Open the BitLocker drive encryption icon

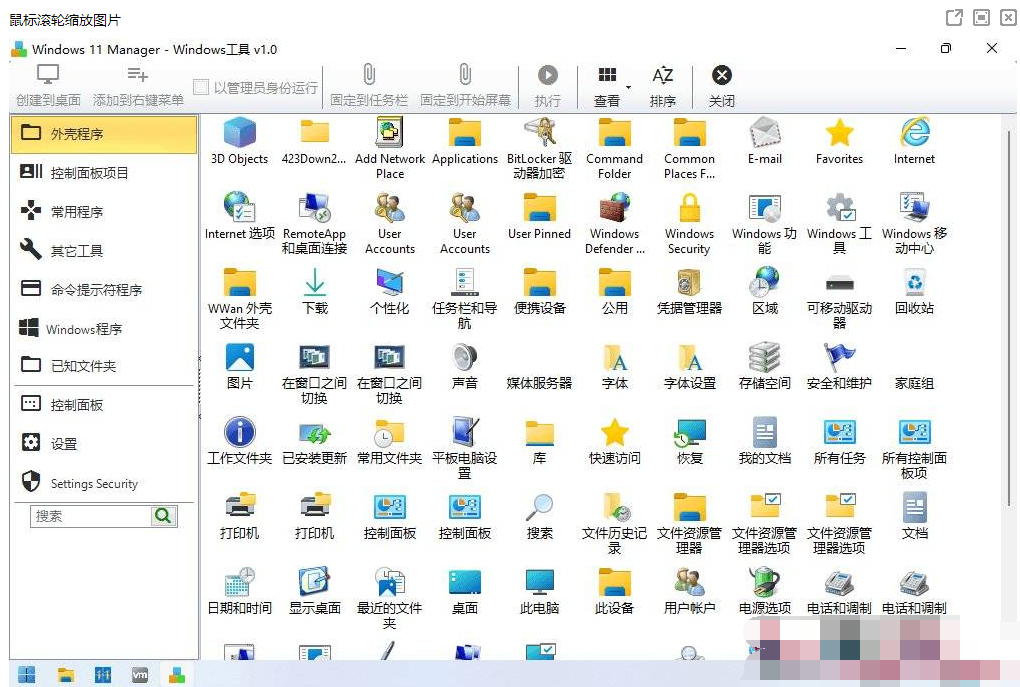pyautogui.click(x=539, y=148)
